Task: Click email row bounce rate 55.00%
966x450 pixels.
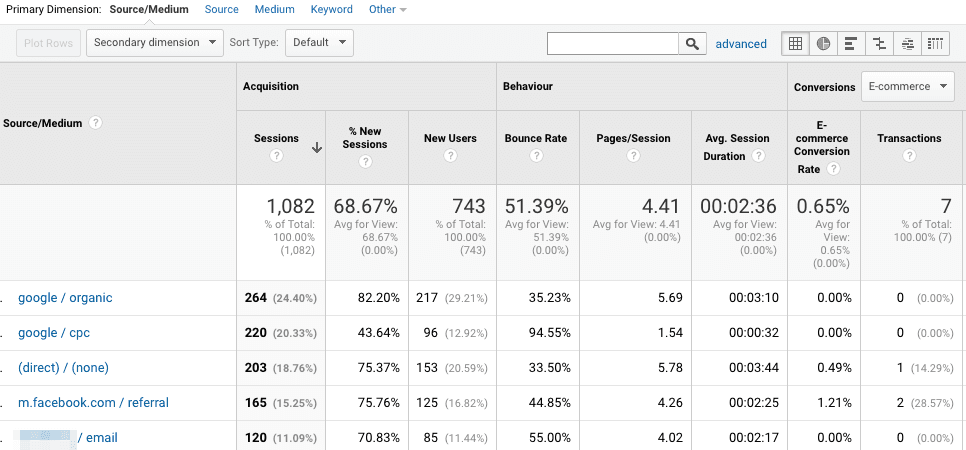Action: tap(550, 438)
